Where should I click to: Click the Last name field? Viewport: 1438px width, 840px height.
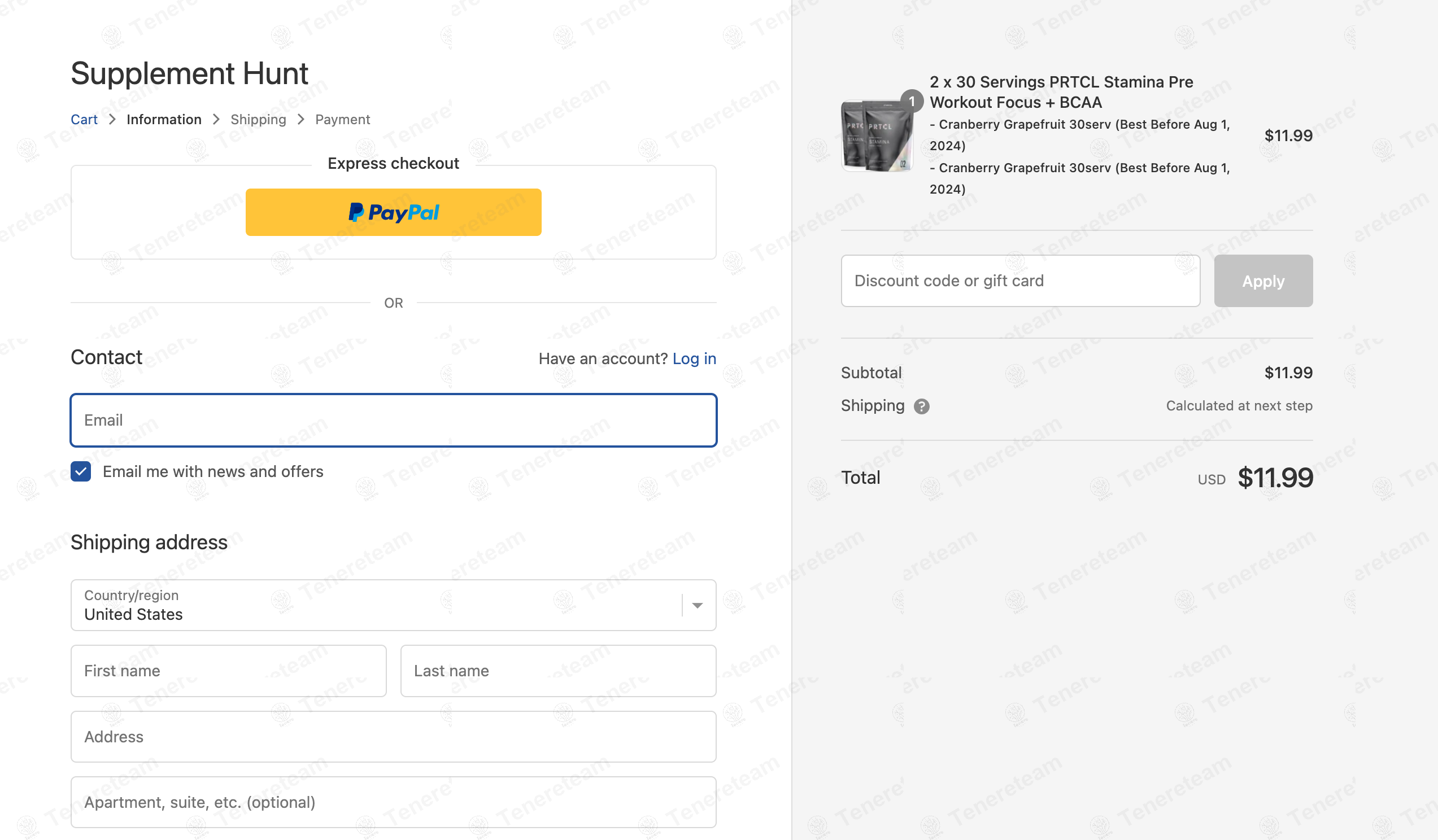(x=558, y=671)
